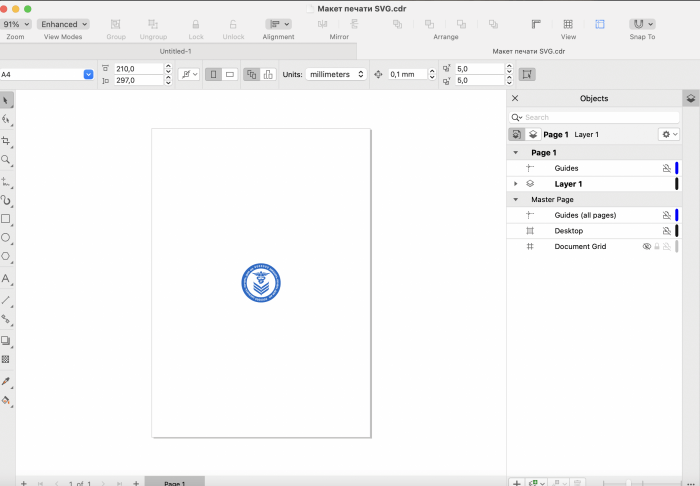
Task: Select the Text tool
Action: (6, 278)
